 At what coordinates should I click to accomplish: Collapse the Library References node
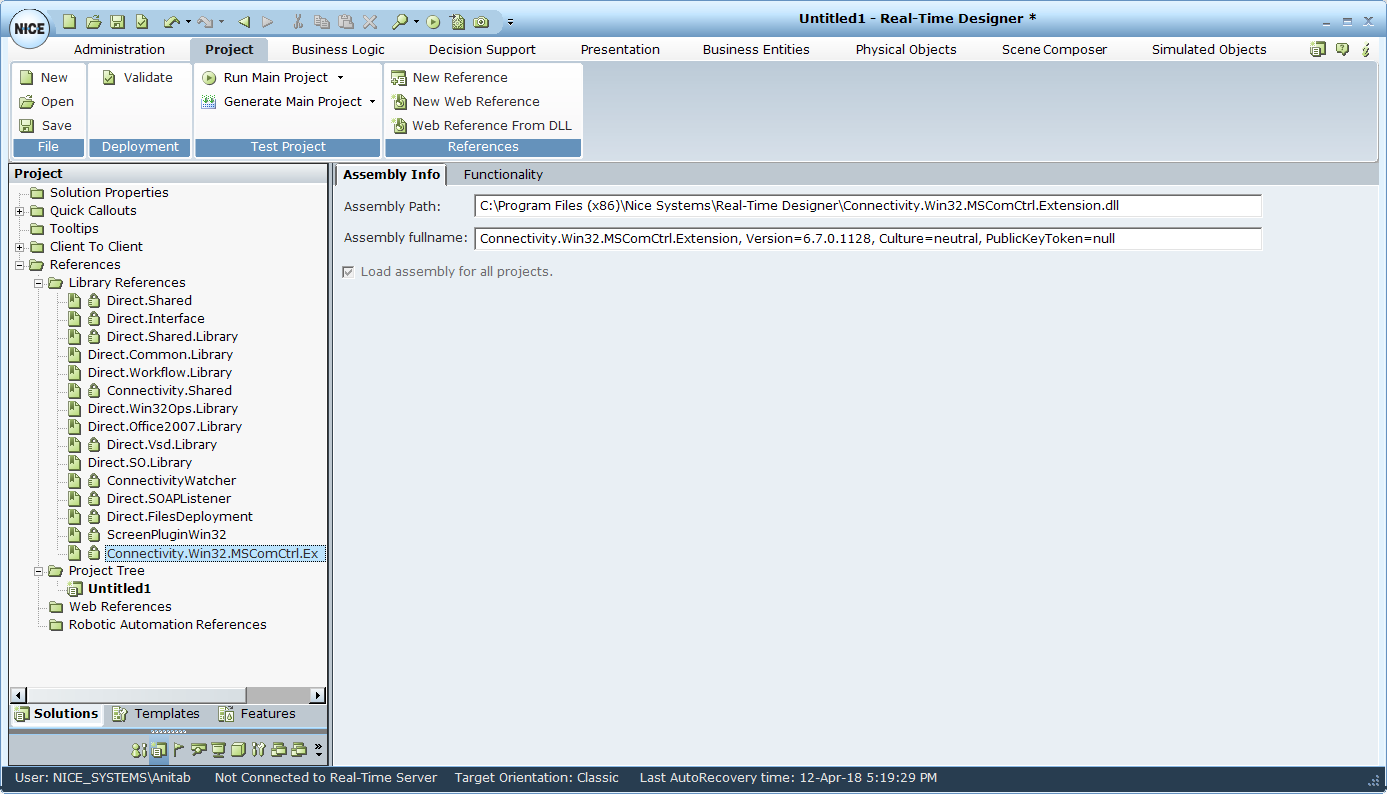point(38,283)
